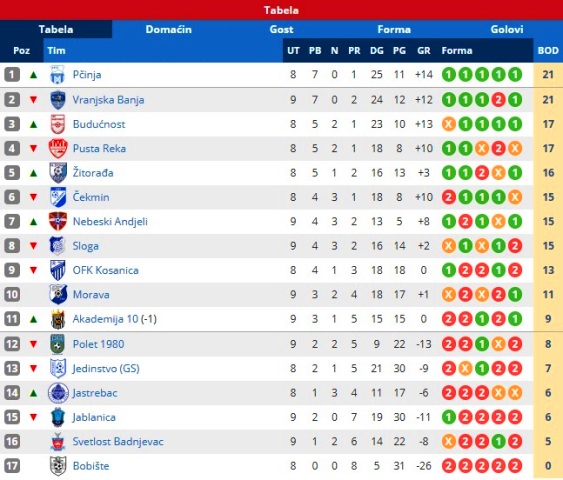This screenshot has width=563, height=480.
Task: Click the BOD column header
Action: point(548,51)
